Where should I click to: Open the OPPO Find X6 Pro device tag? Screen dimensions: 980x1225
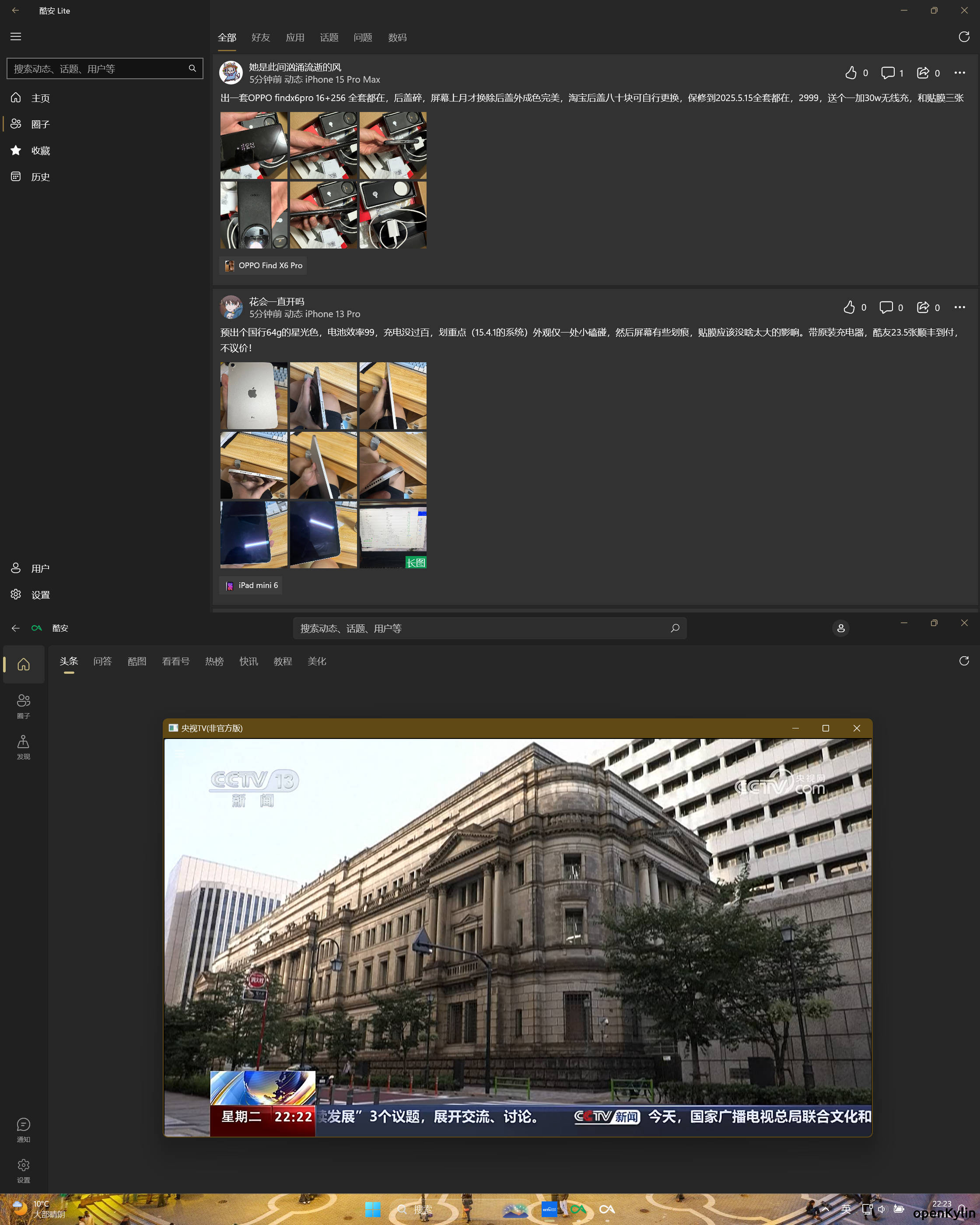click(x=263, y=265)
